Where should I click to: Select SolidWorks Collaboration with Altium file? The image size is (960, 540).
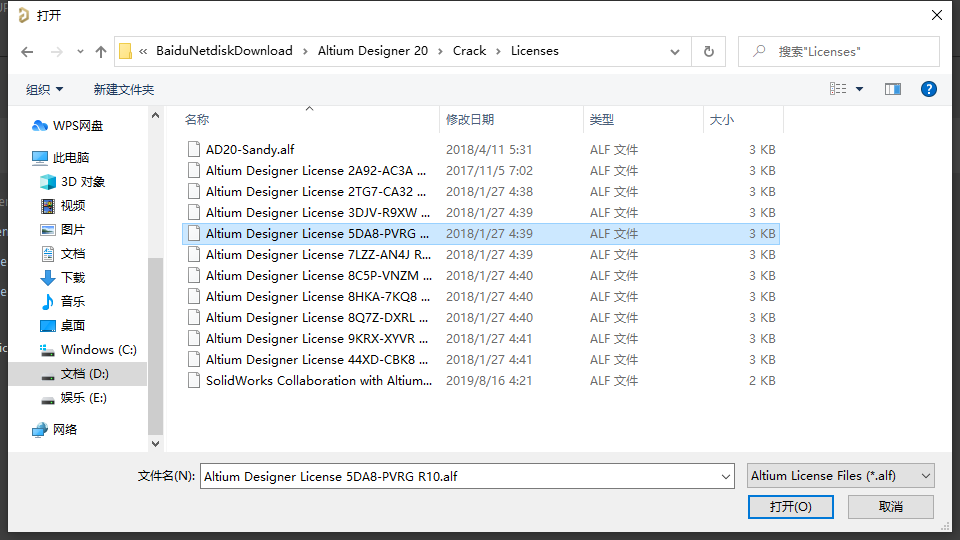point(481,381)
